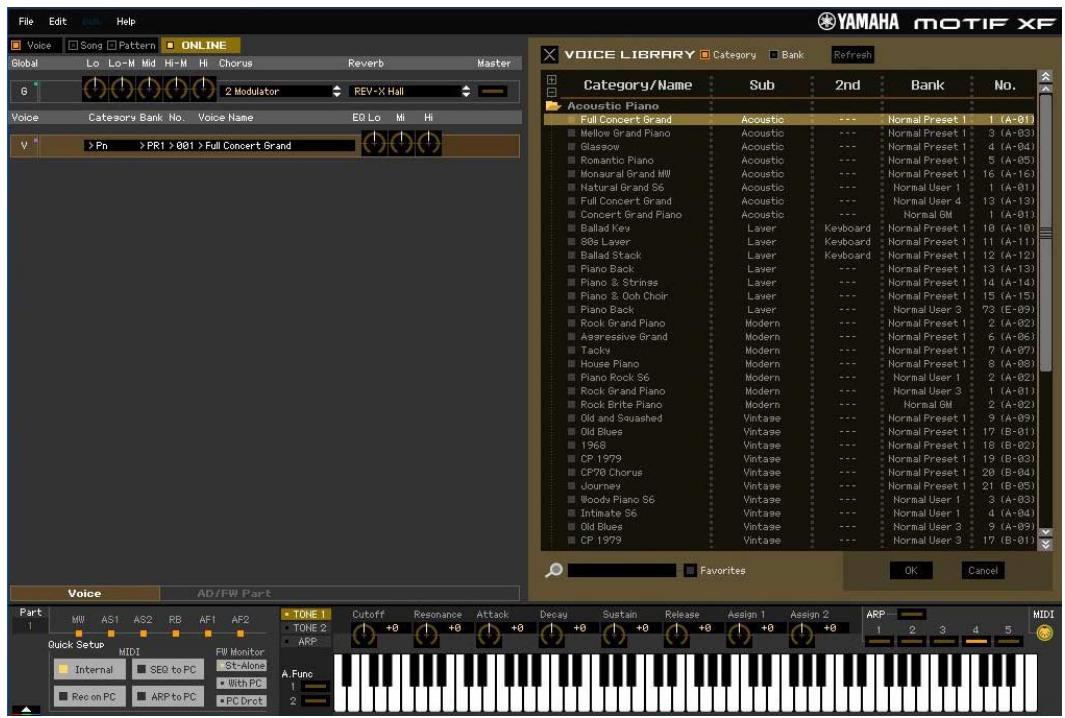Open the Reverb type dropdown showing REV-X Hall
Viewport: 1065px width, 718px height.
click(x=410, y=91)
